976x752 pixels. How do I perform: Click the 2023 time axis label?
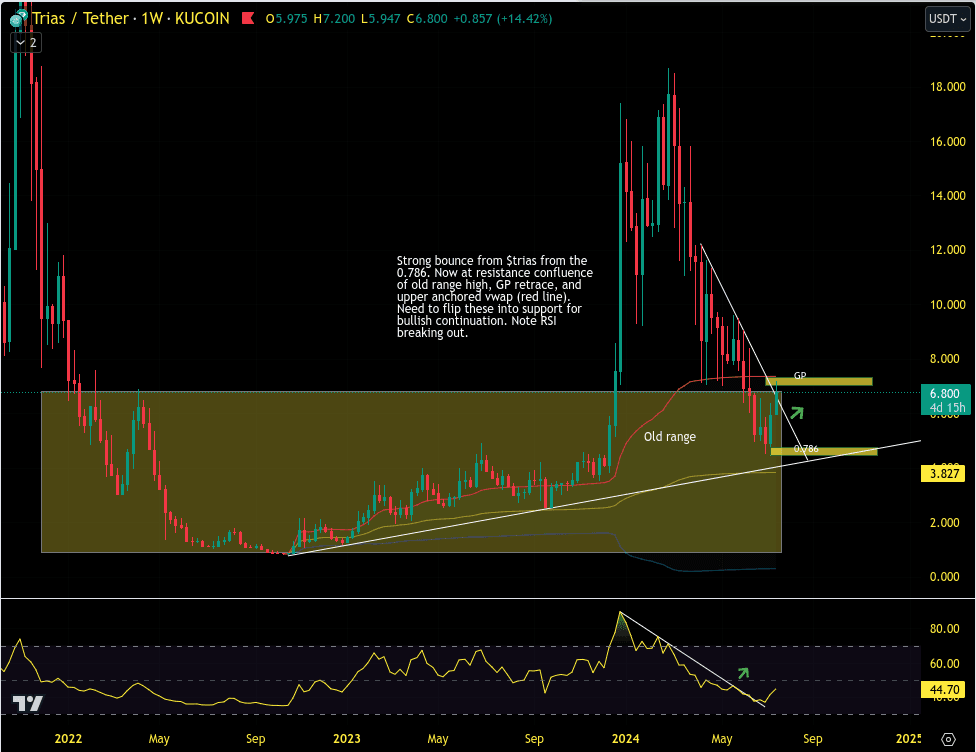point(347,739)
